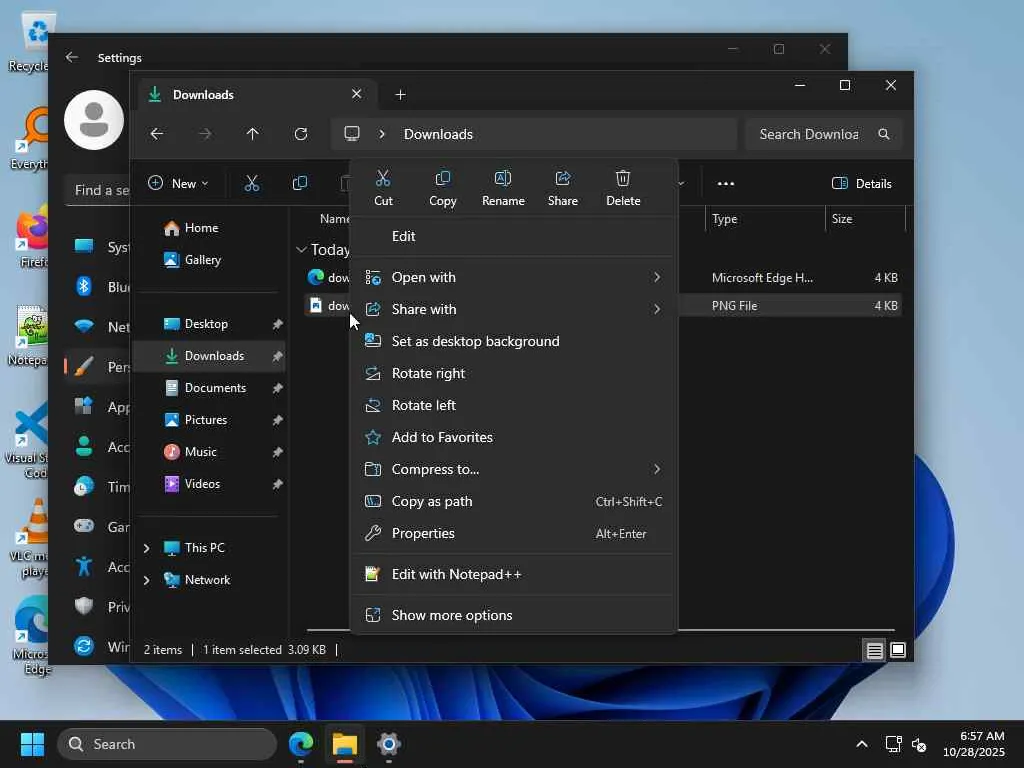Open Settings gear on taskbar
The width and height of the screenshot is (1024, 768).
click(x=389, y=744)
